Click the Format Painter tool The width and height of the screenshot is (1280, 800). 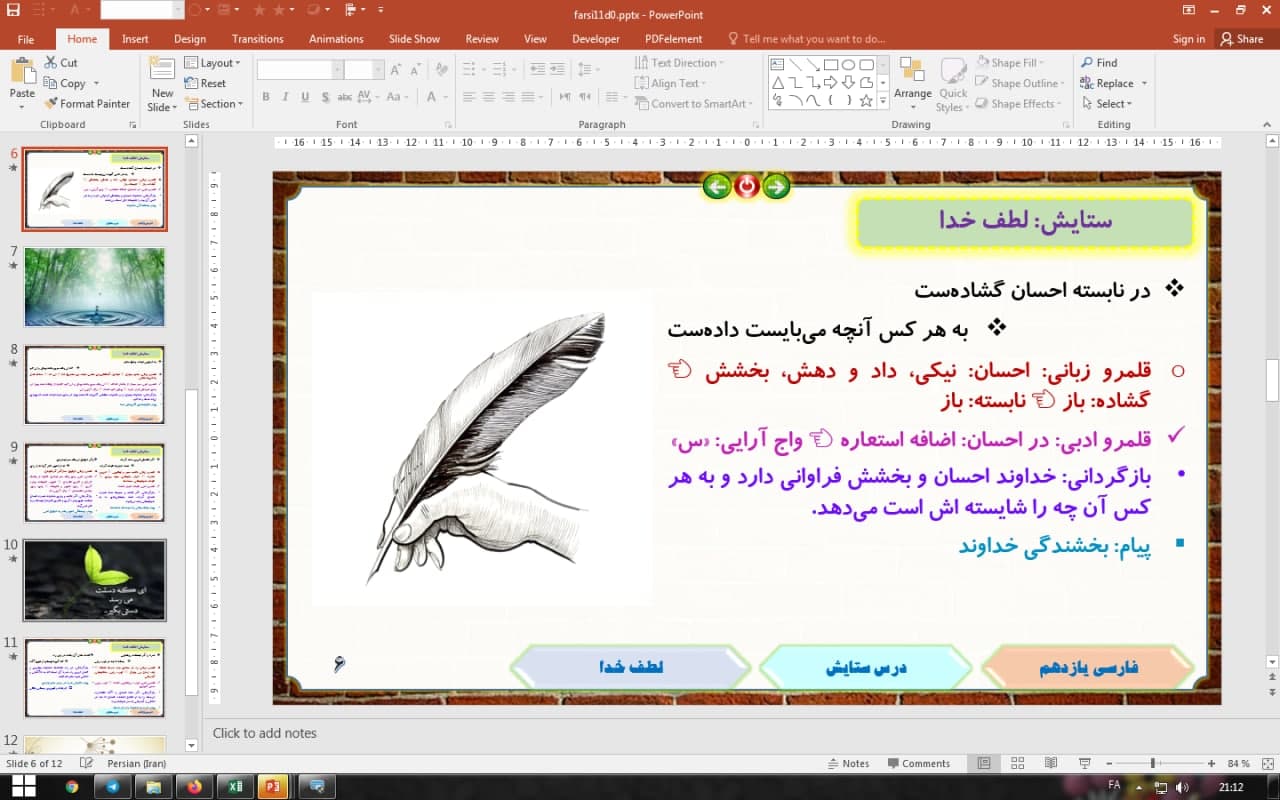point(86,103)
